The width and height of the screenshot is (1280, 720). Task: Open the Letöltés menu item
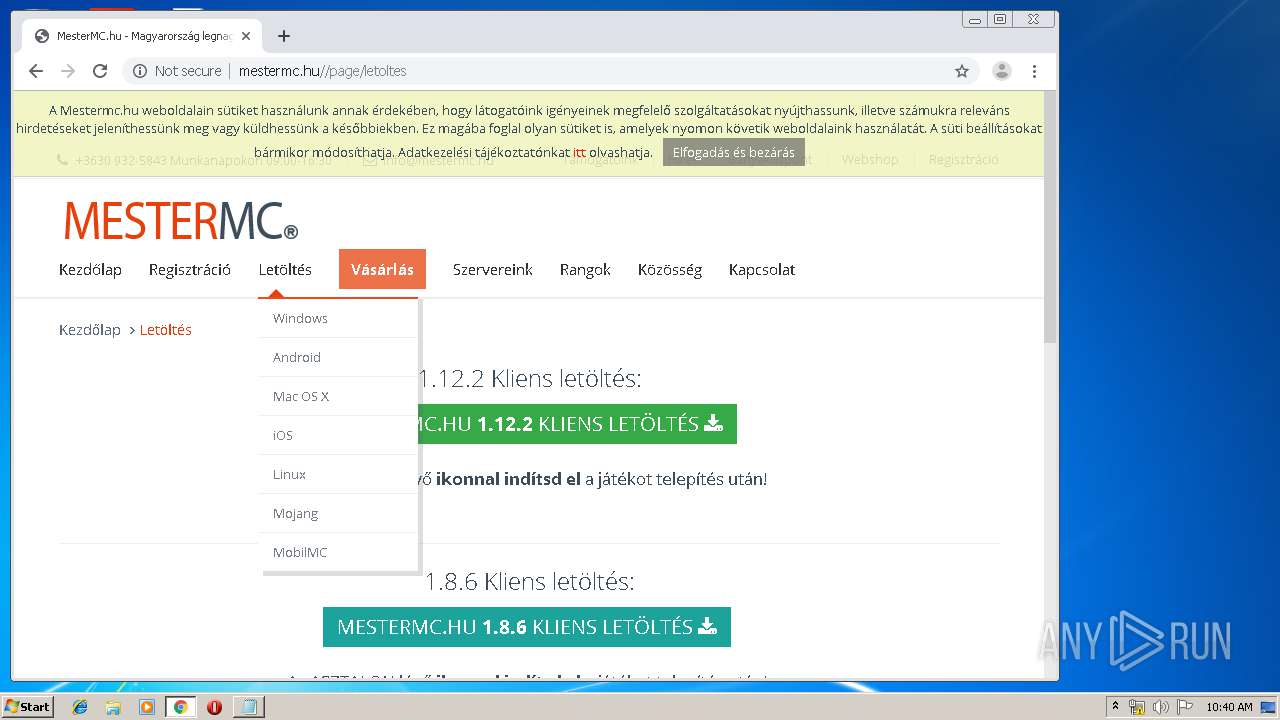pos(285,270)
